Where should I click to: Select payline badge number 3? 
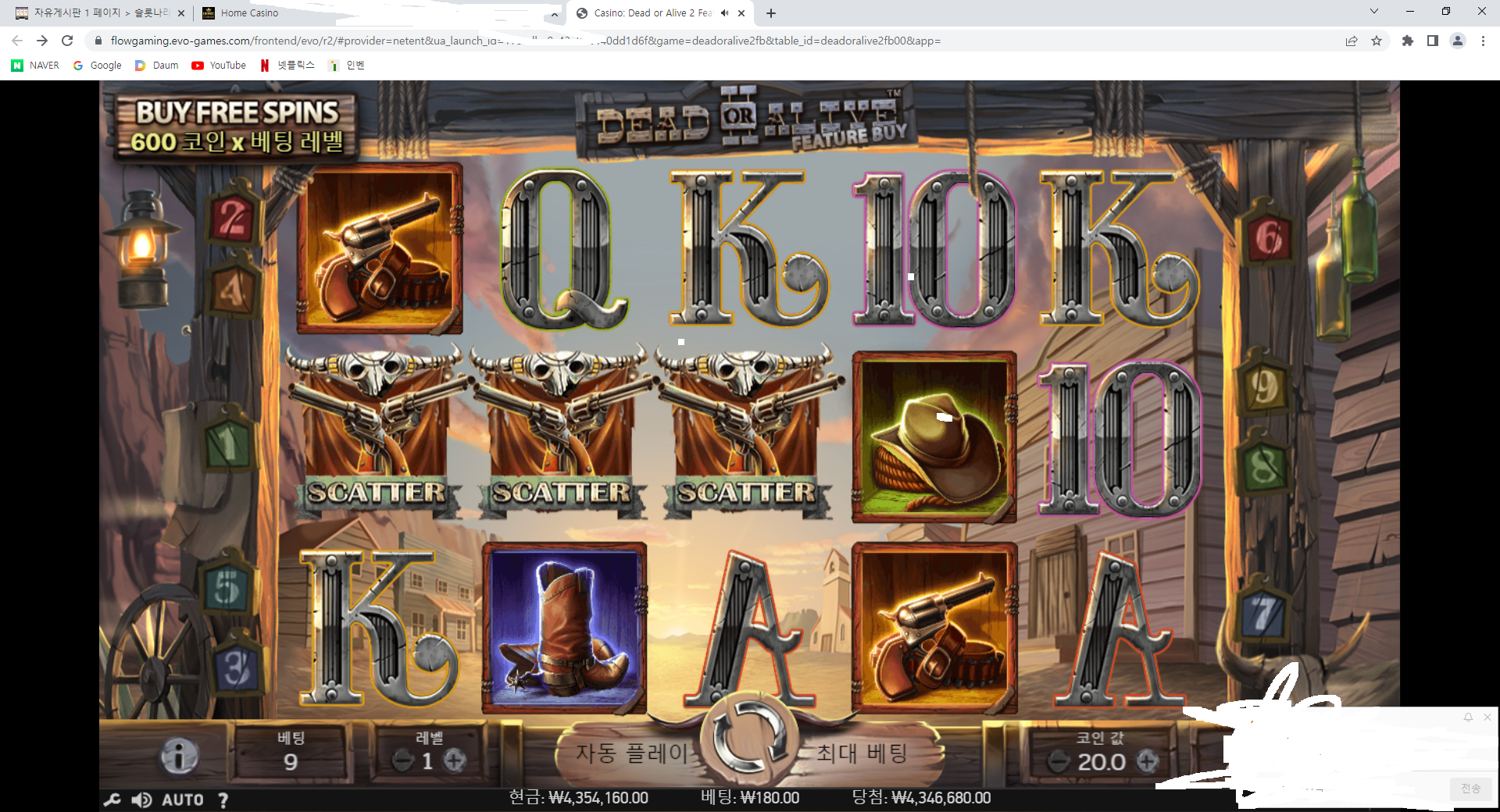click(x=236, y=668)
